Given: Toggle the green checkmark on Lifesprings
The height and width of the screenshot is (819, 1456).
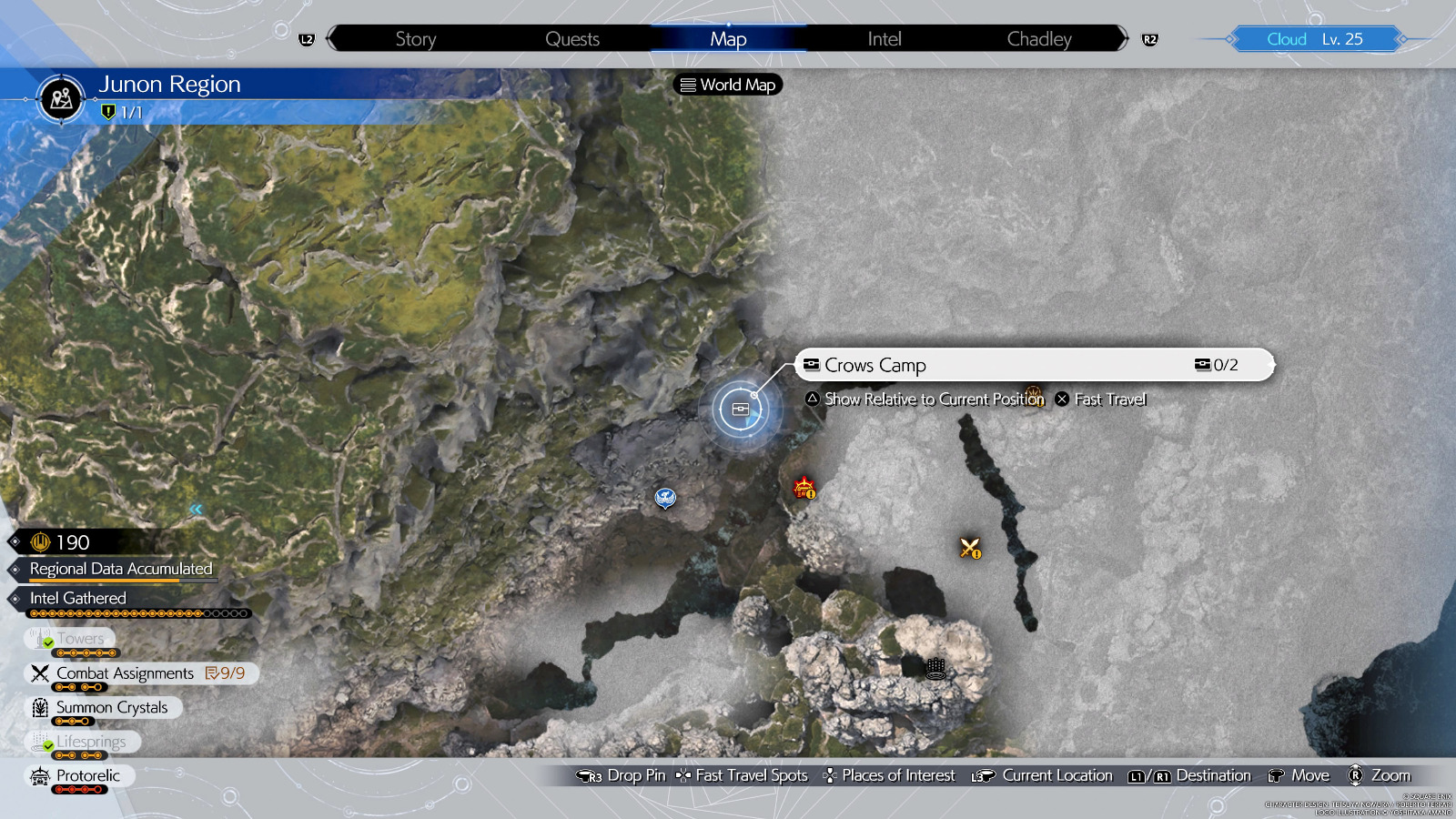Looking at the screenshot, I should coord(47,746).
